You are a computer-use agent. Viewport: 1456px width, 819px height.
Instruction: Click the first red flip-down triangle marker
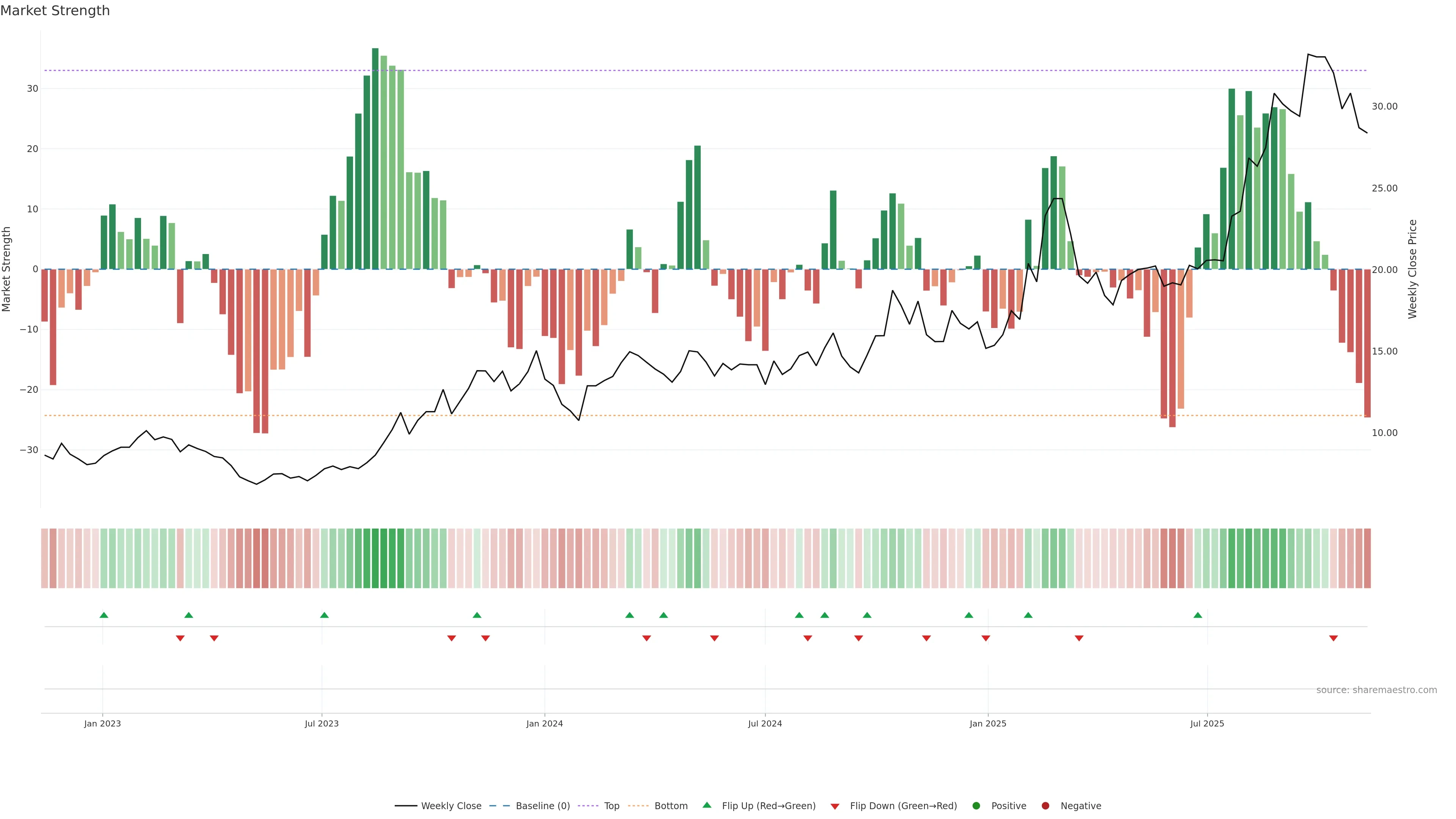(180, 638)
